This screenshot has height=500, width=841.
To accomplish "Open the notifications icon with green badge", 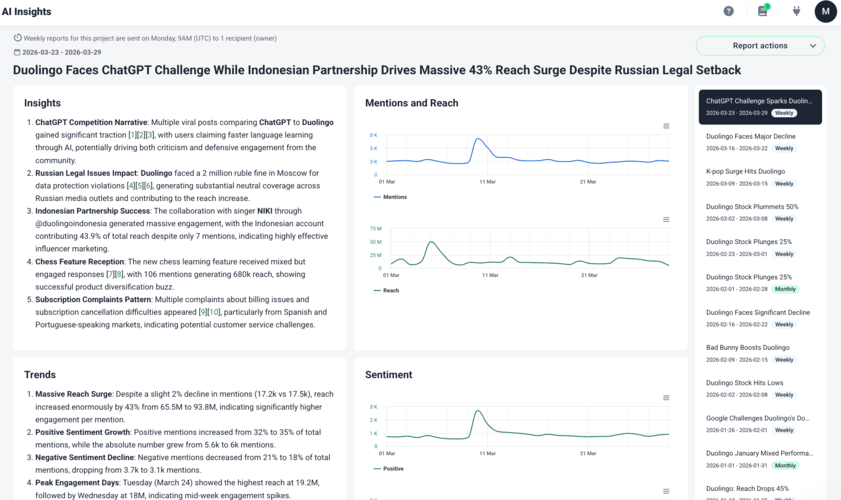I will 762,11.
